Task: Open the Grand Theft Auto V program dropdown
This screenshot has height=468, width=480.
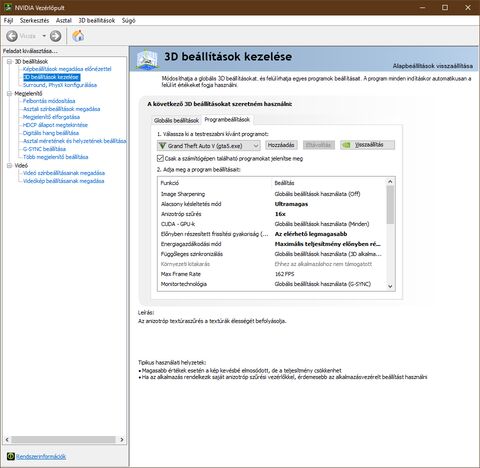Action: 209,146
